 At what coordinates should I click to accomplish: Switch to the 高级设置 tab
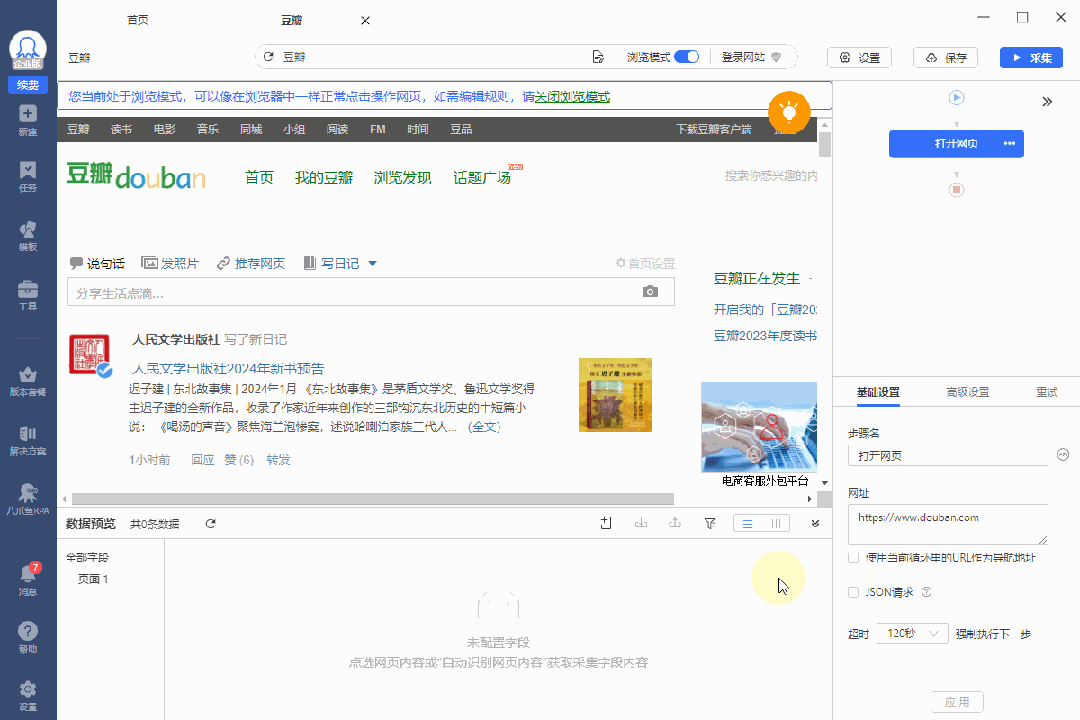tap(967, 392)
